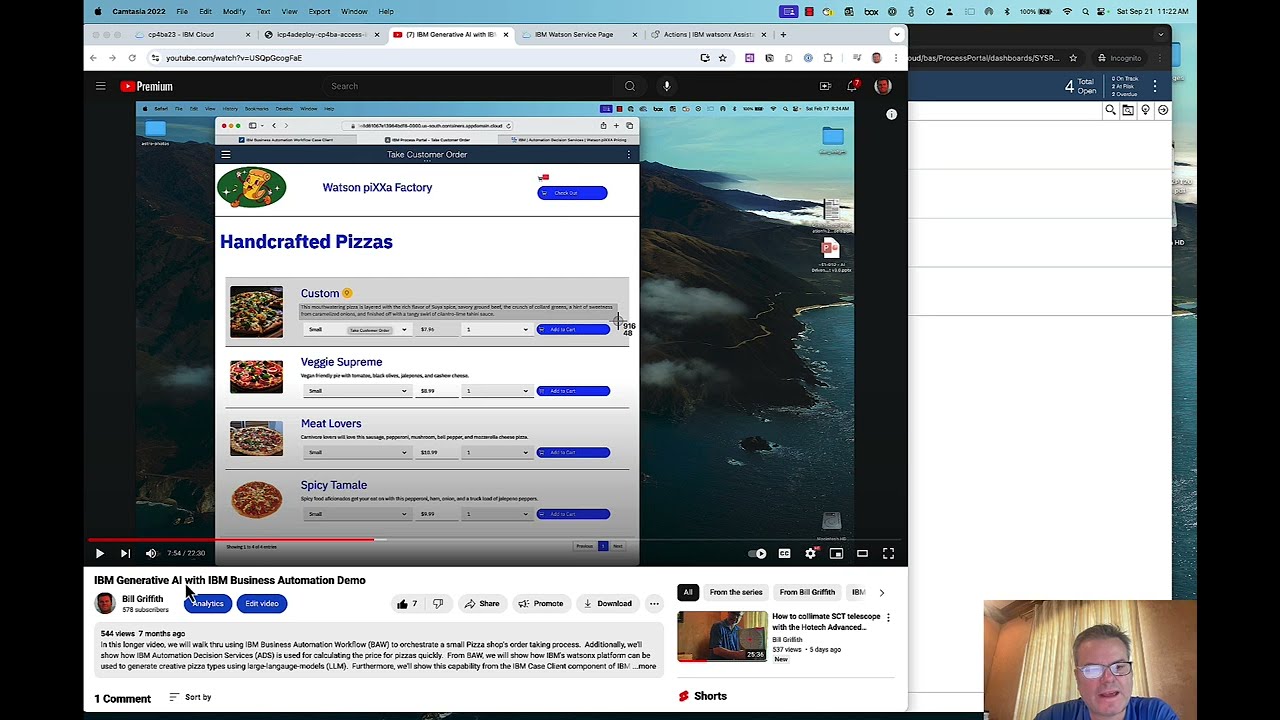Open tab search in Incognito window

pos(1161,34)
